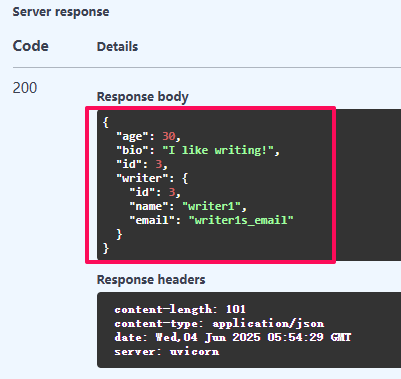Click the Code column header

click(31, 46)
